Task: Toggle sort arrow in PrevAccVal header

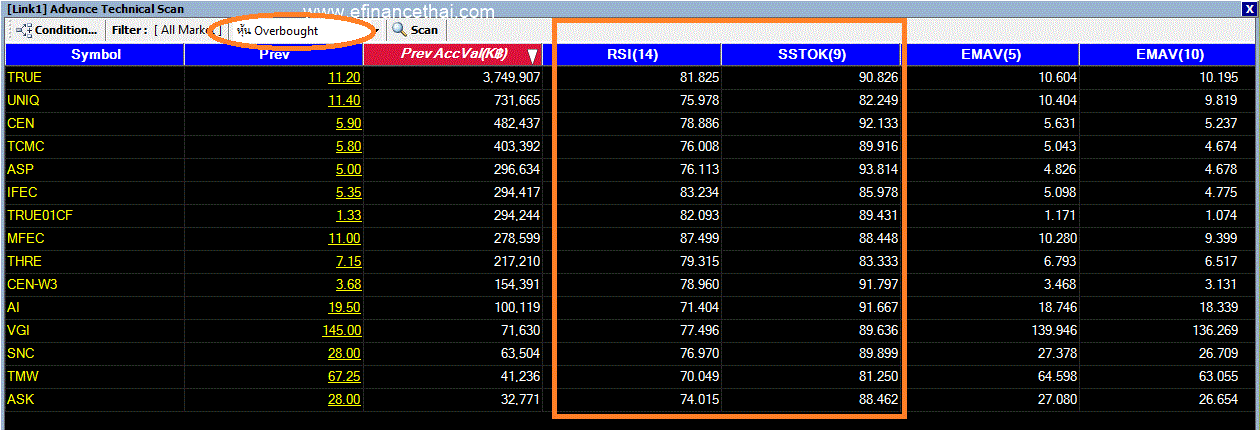Action: (533, 55)
